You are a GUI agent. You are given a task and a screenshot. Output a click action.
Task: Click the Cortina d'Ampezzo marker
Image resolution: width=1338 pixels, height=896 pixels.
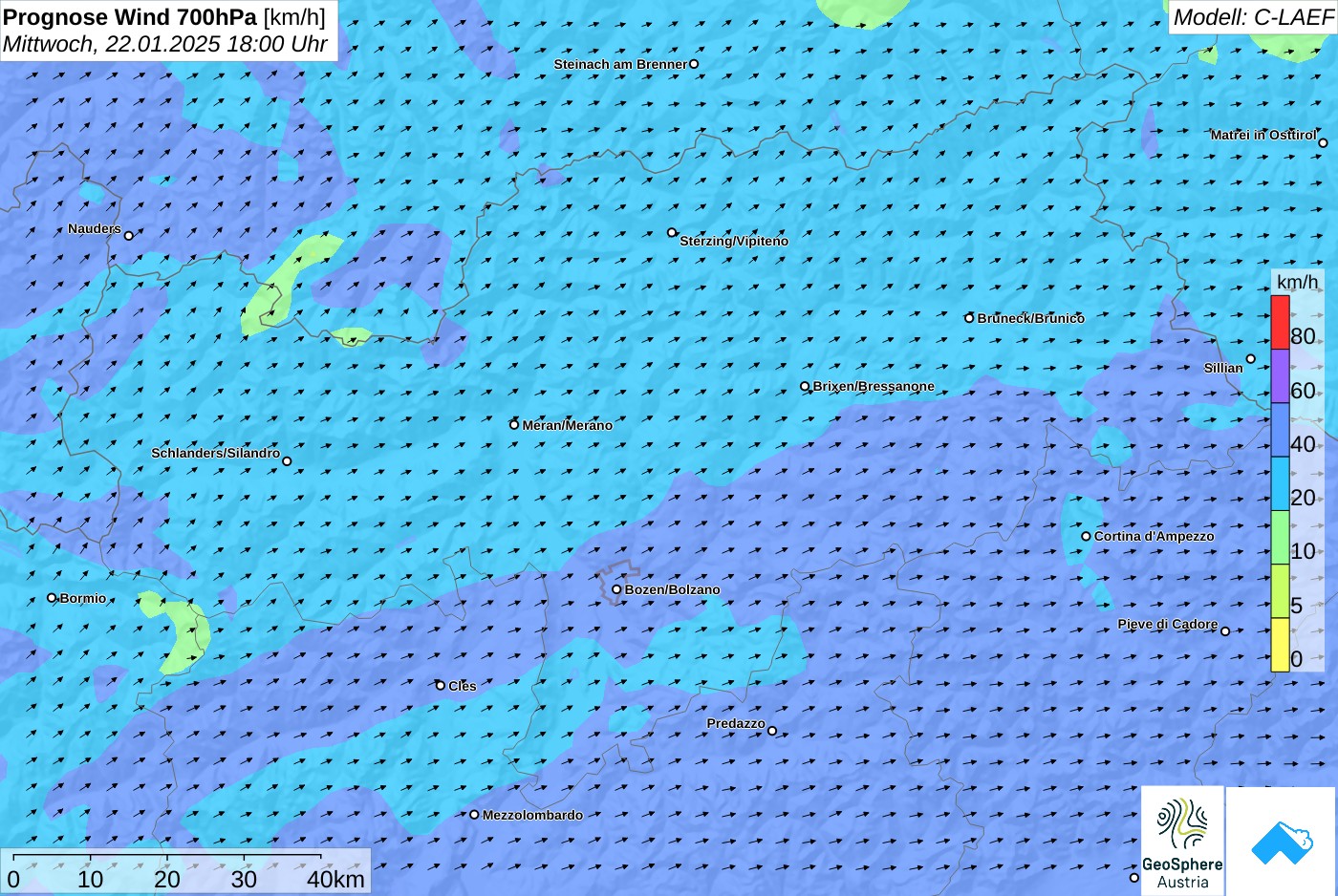click(1086, 536)
